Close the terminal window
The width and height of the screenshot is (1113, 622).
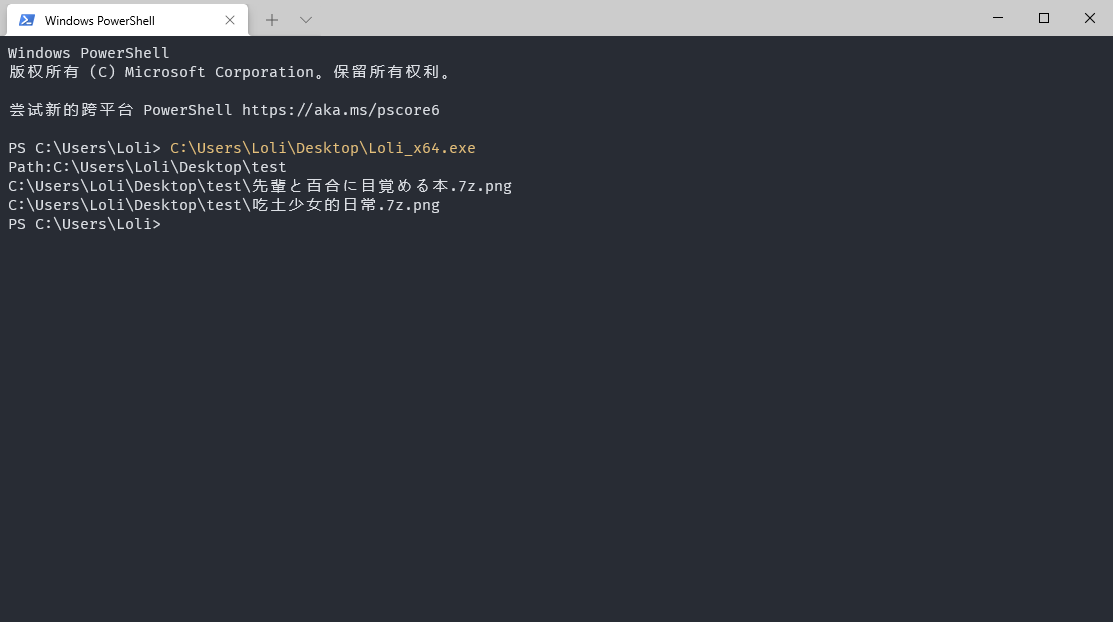[x=1090, y=18]
